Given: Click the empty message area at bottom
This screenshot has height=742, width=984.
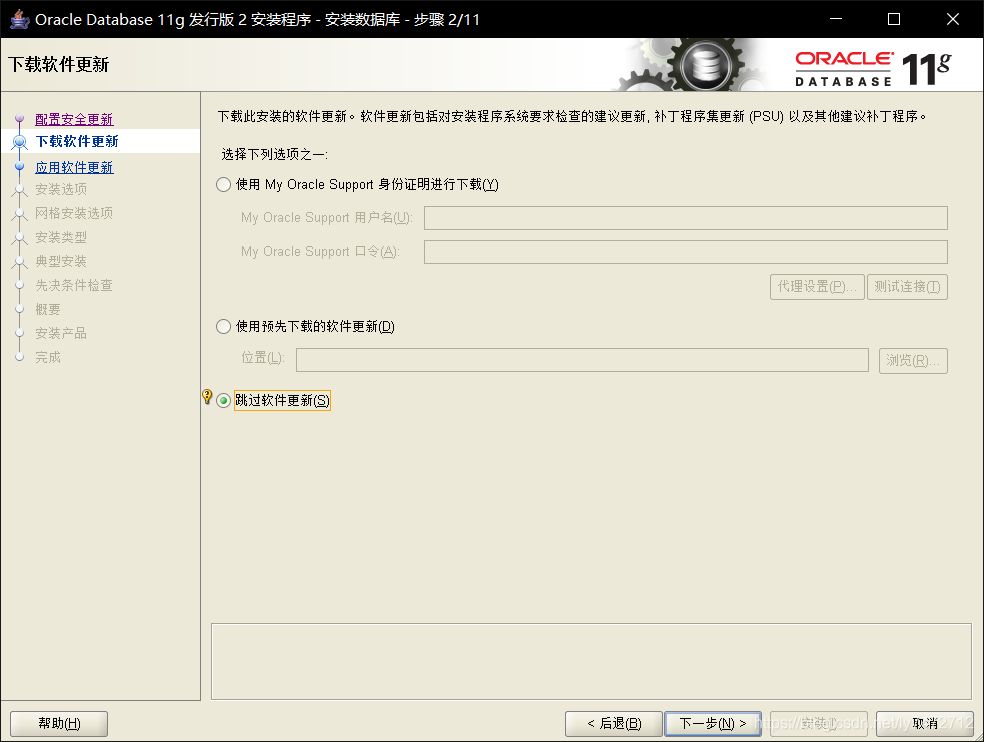Looking at the screenshot, I should click(591, 662).
